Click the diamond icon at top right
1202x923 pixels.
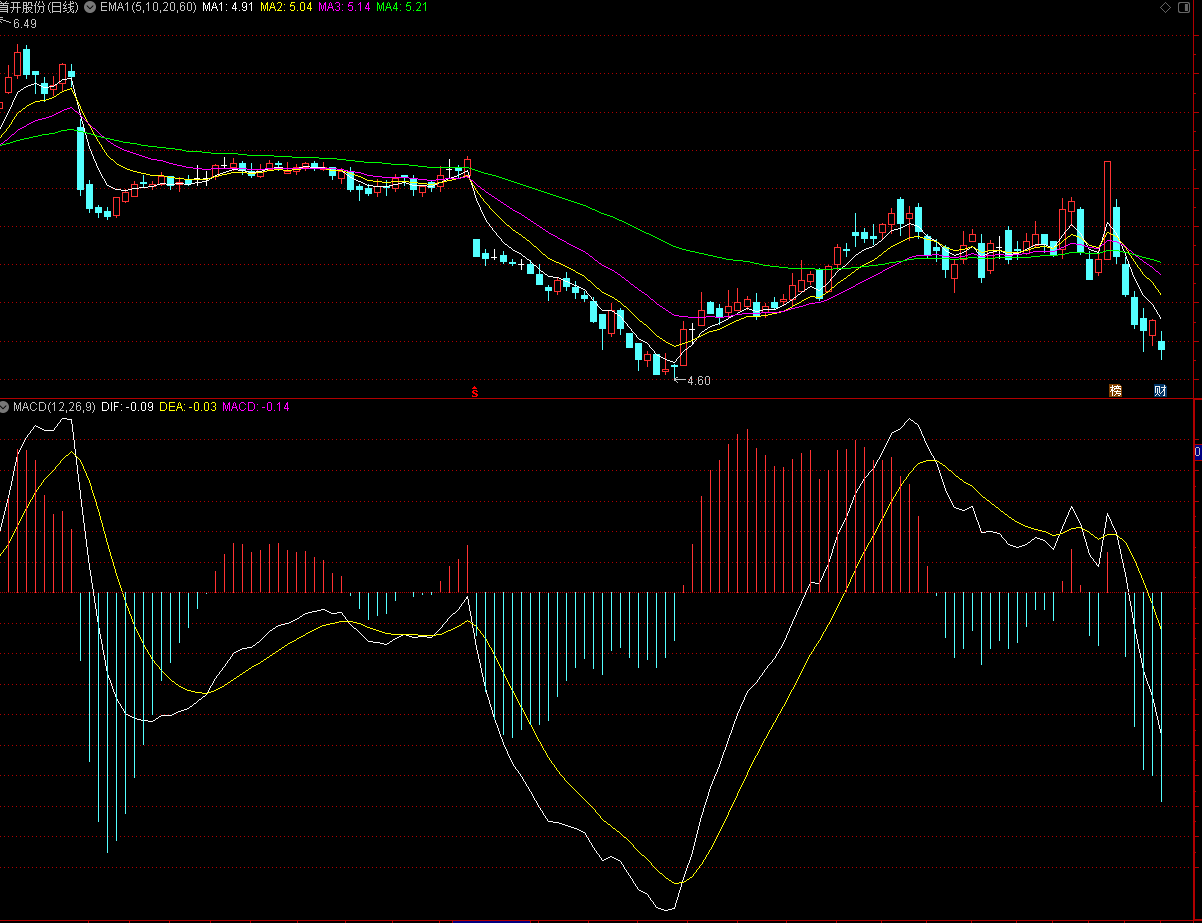(1165, 6)
